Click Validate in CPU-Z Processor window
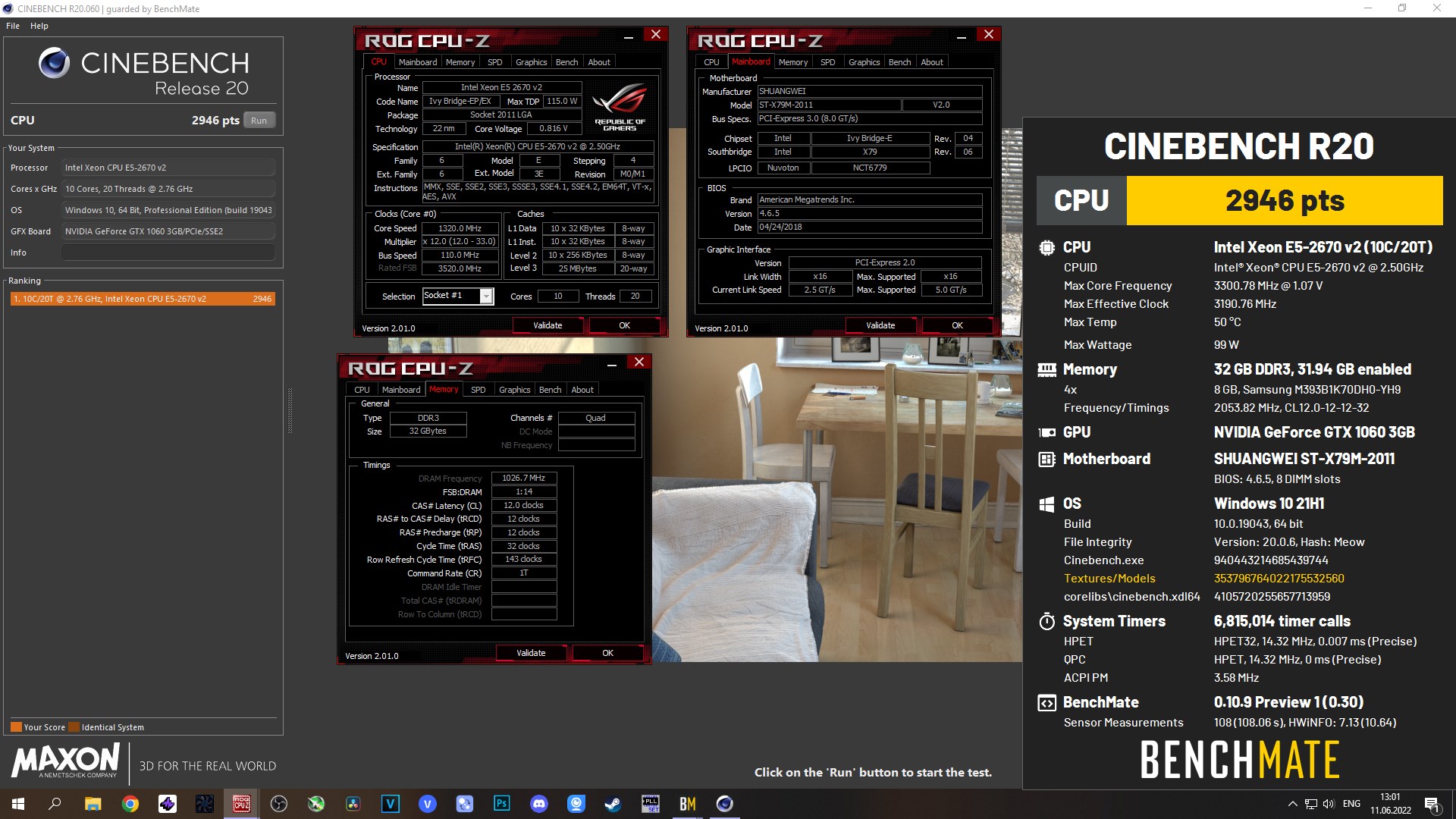 tap(548, 325)
